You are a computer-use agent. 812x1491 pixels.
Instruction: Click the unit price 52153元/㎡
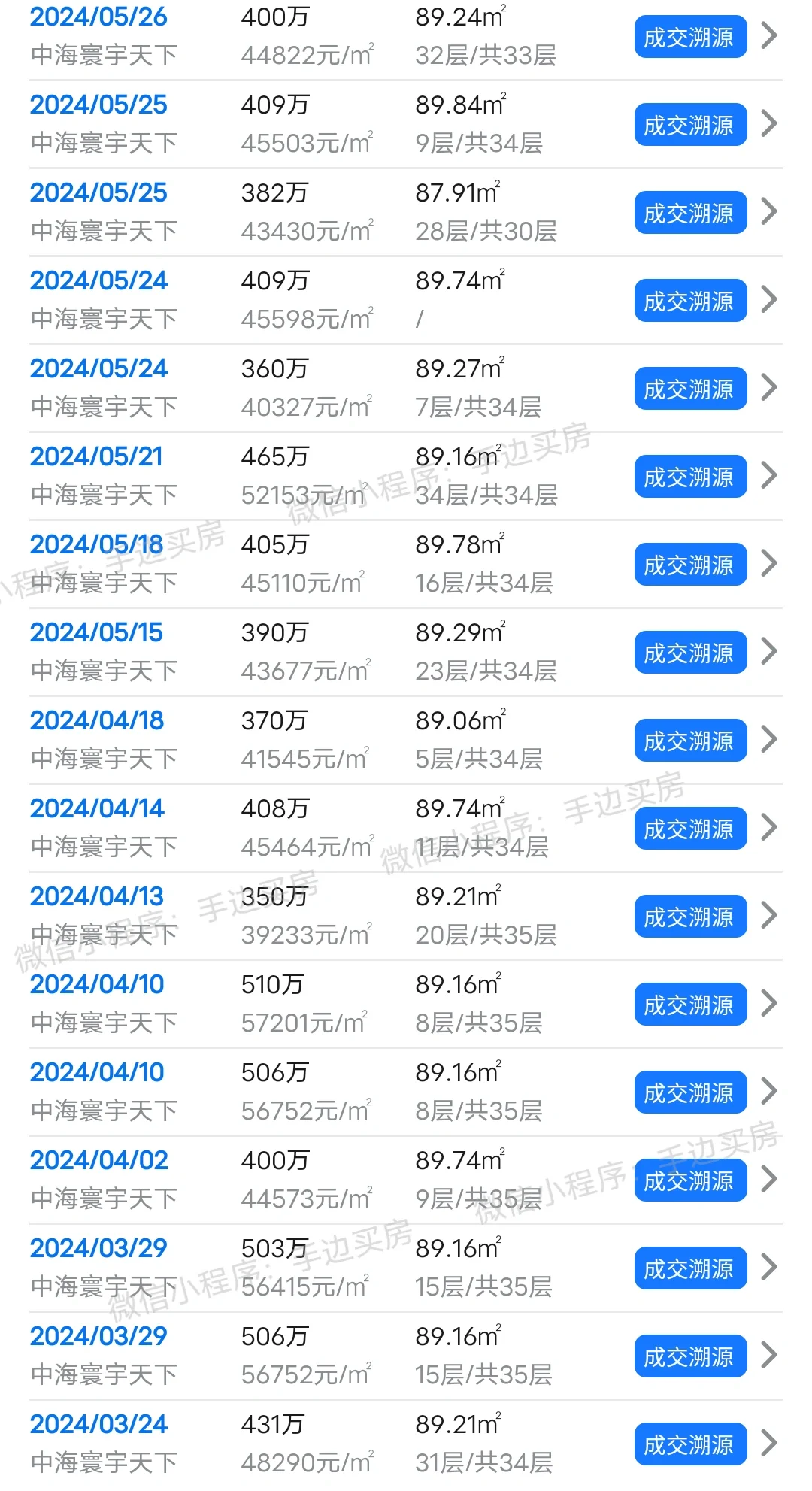pyautogui.click(x=304, y=495)
